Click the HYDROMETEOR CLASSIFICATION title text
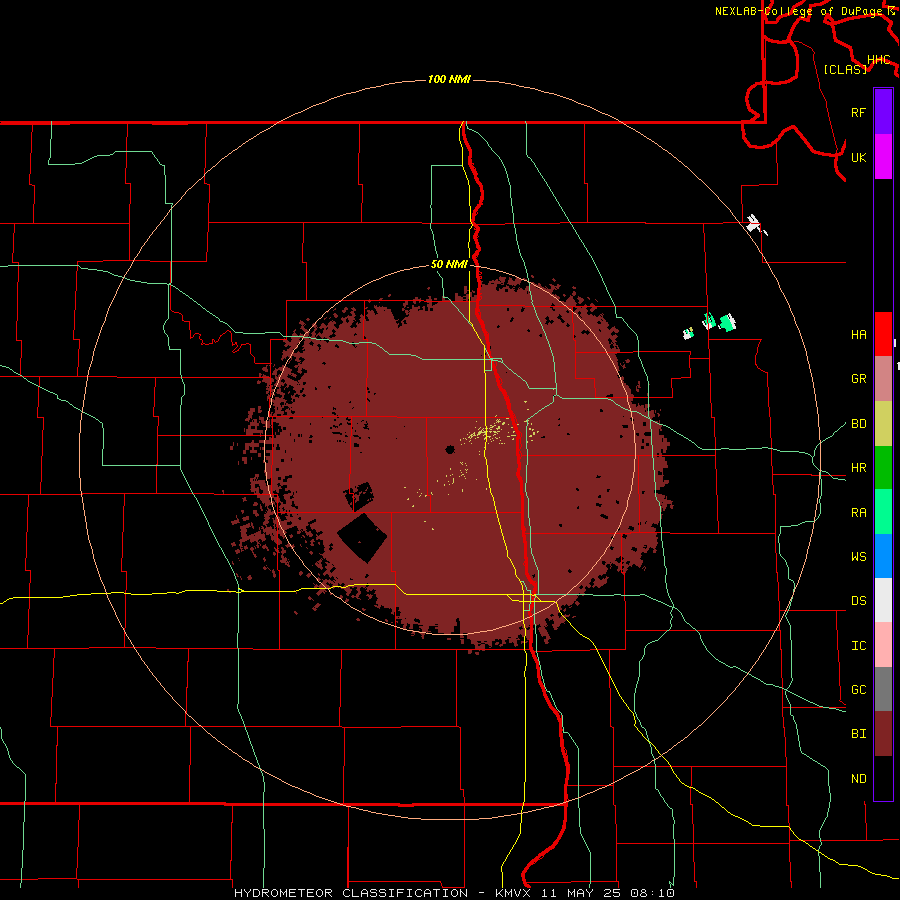This screenshot has width=900, height=900. pyautogui.click(x=351, y=893)
